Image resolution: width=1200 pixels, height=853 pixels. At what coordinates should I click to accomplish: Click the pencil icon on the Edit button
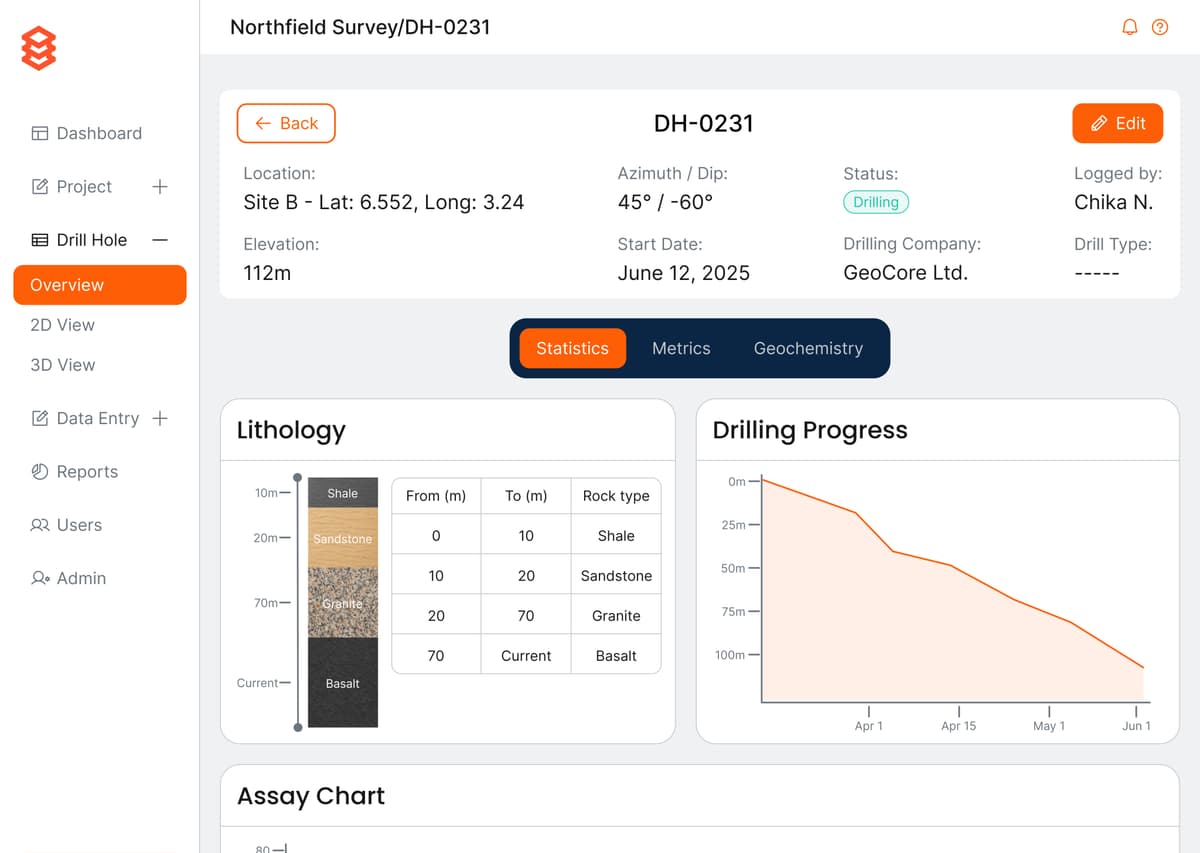pos(1099,123)
